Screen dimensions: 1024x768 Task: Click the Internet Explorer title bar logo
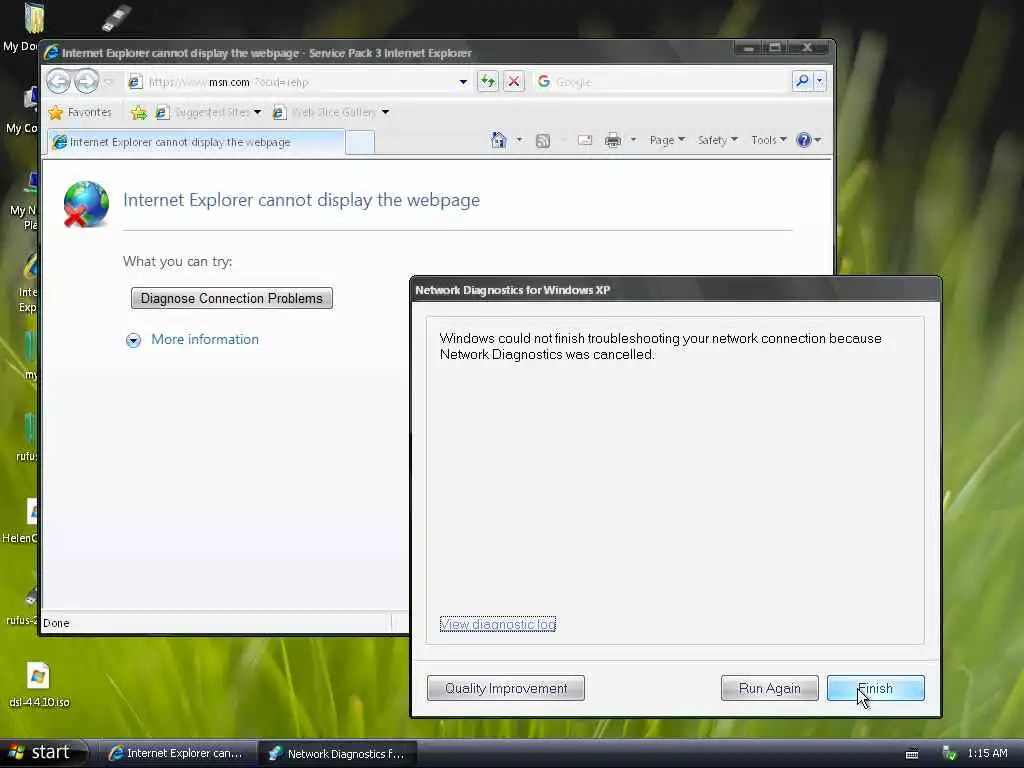pos(52,53)
